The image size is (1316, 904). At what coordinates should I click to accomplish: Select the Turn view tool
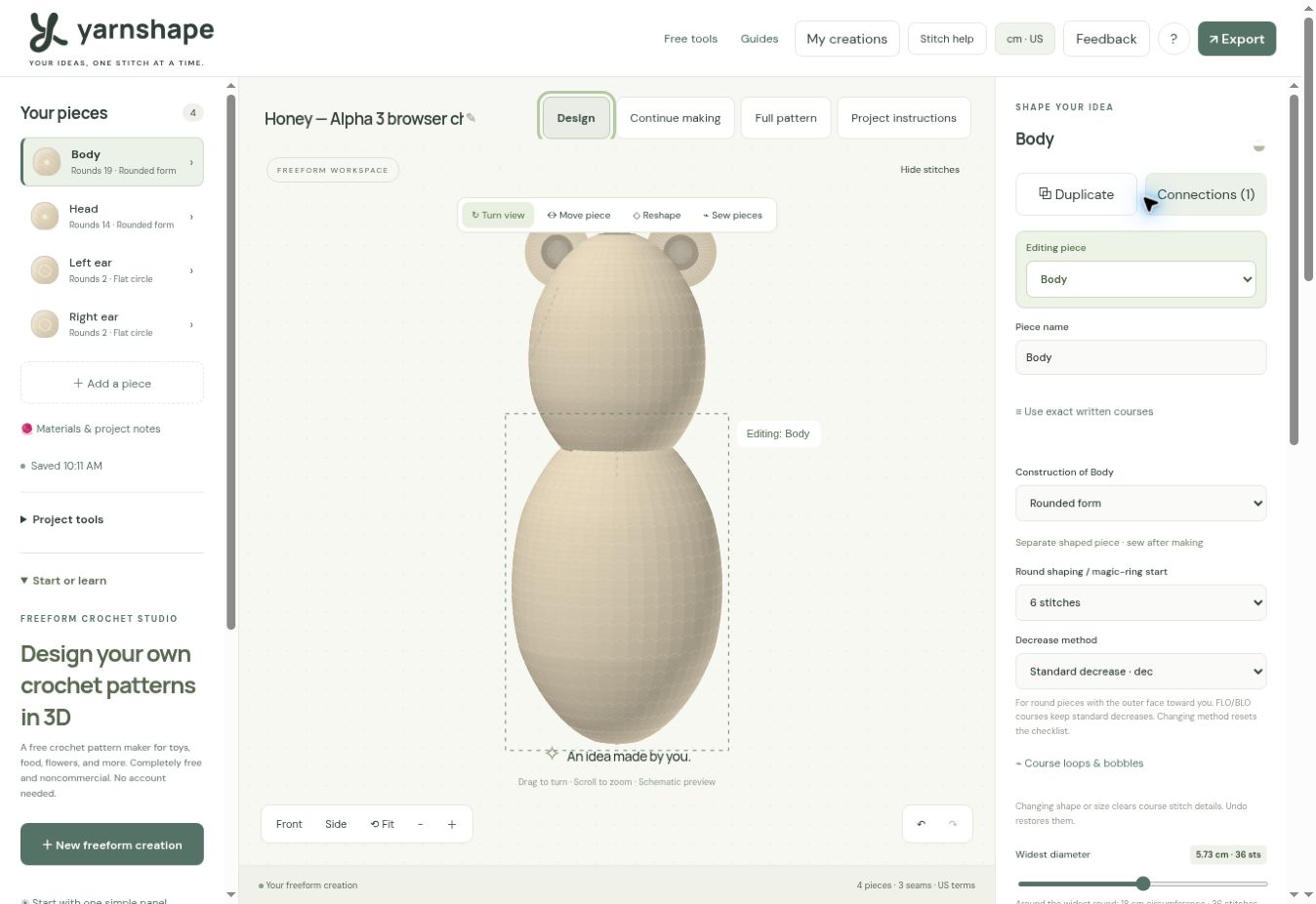click(x=498, y=215)
